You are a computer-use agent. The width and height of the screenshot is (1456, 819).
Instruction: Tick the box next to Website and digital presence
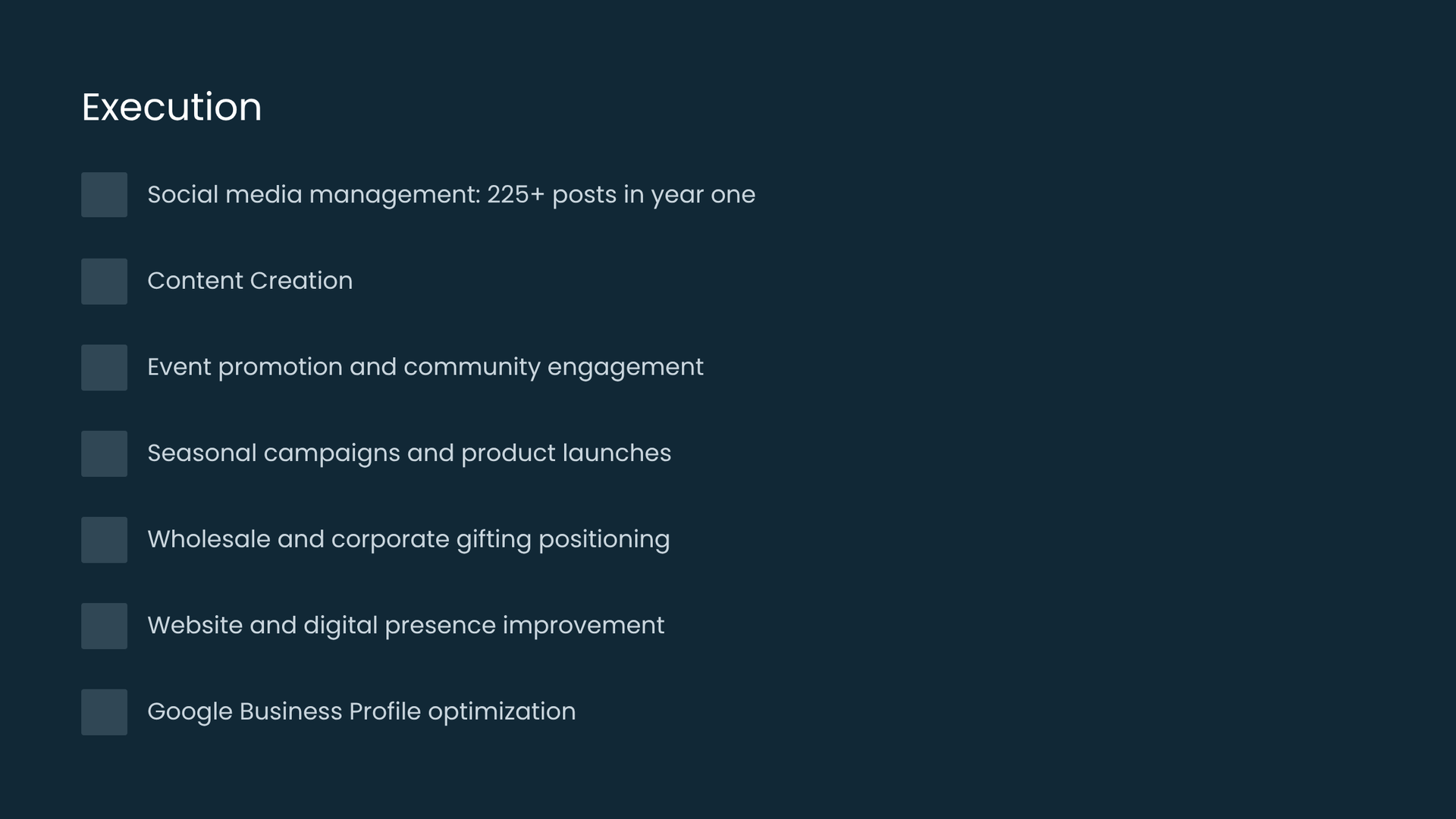pos(104,626)
